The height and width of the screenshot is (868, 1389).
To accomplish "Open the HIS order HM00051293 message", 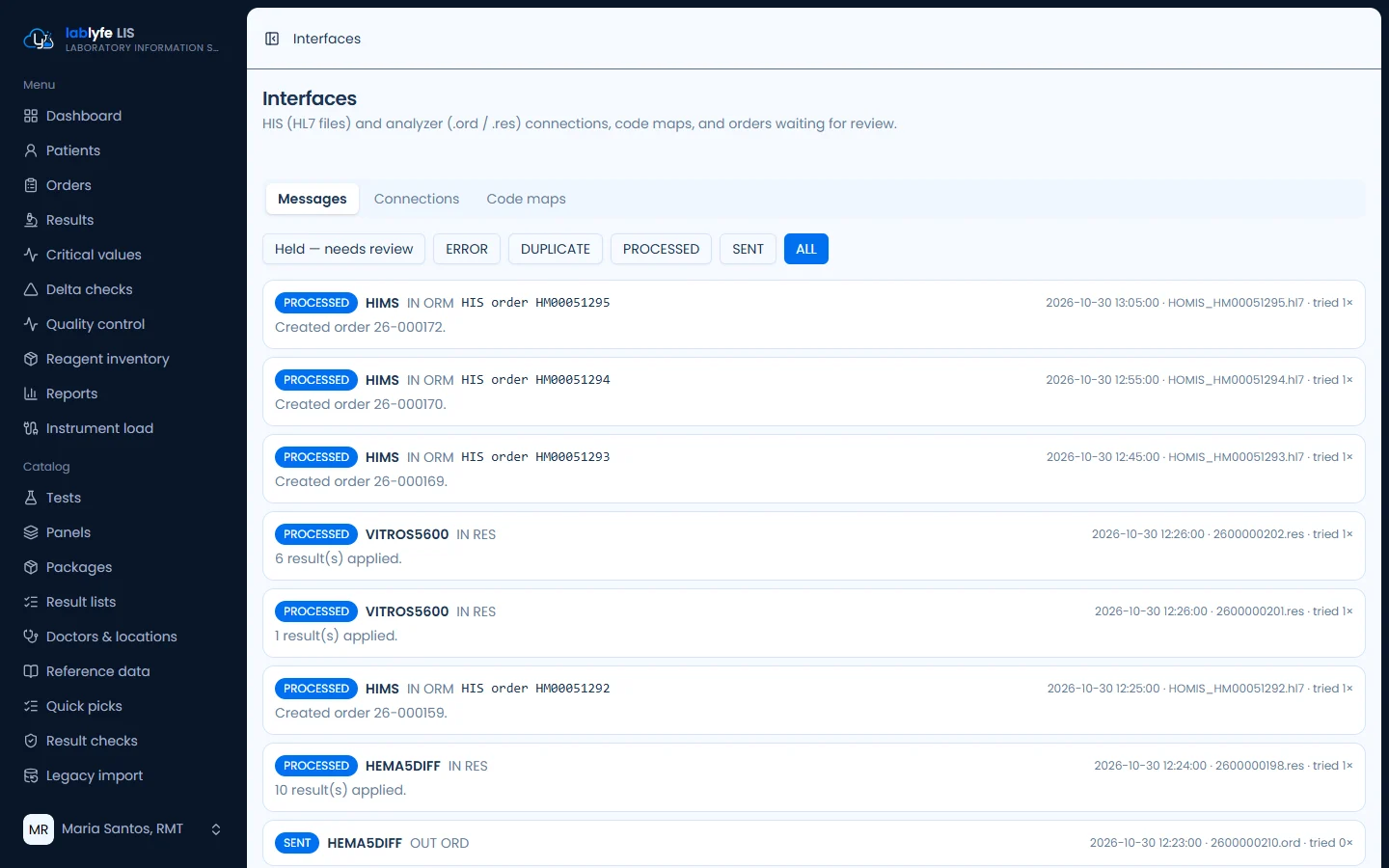I will pos(814,469).
